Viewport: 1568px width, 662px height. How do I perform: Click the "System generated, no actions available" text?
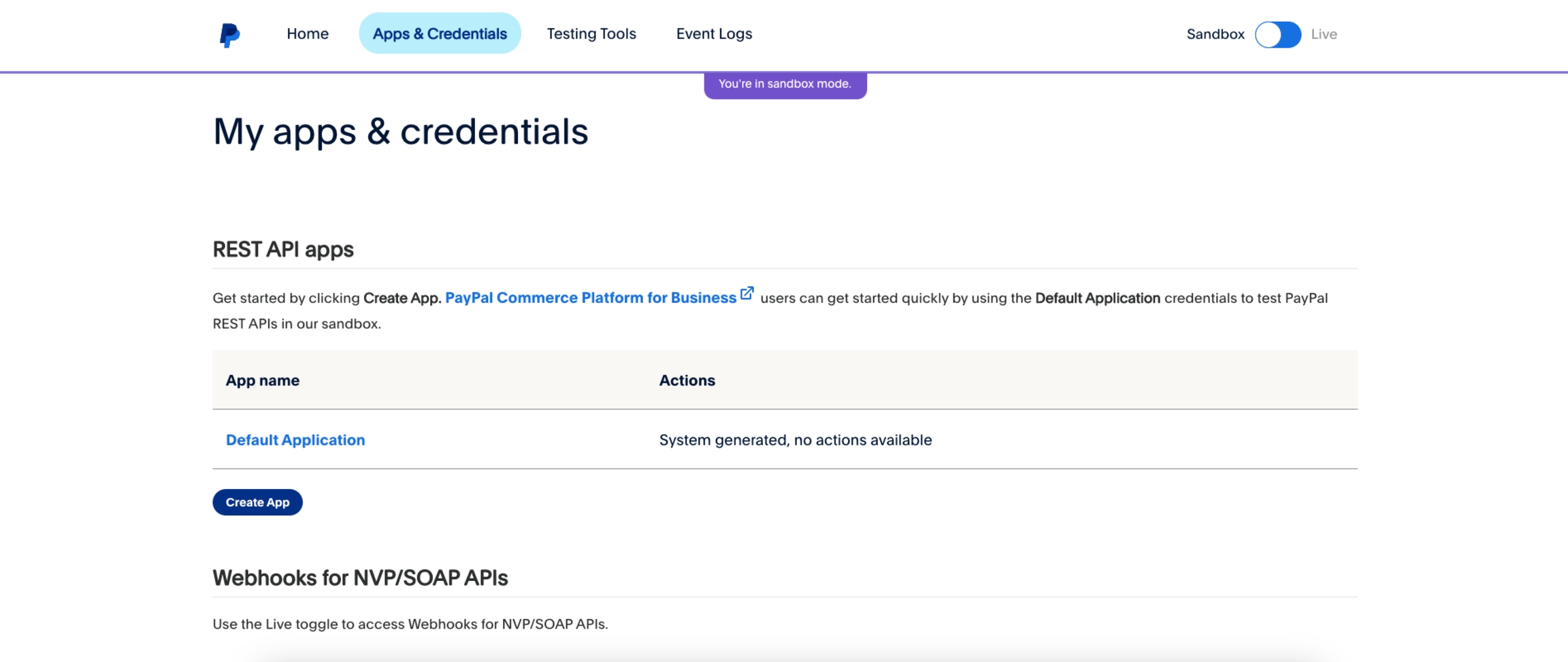pyautogui.click(x=795, y=440)
